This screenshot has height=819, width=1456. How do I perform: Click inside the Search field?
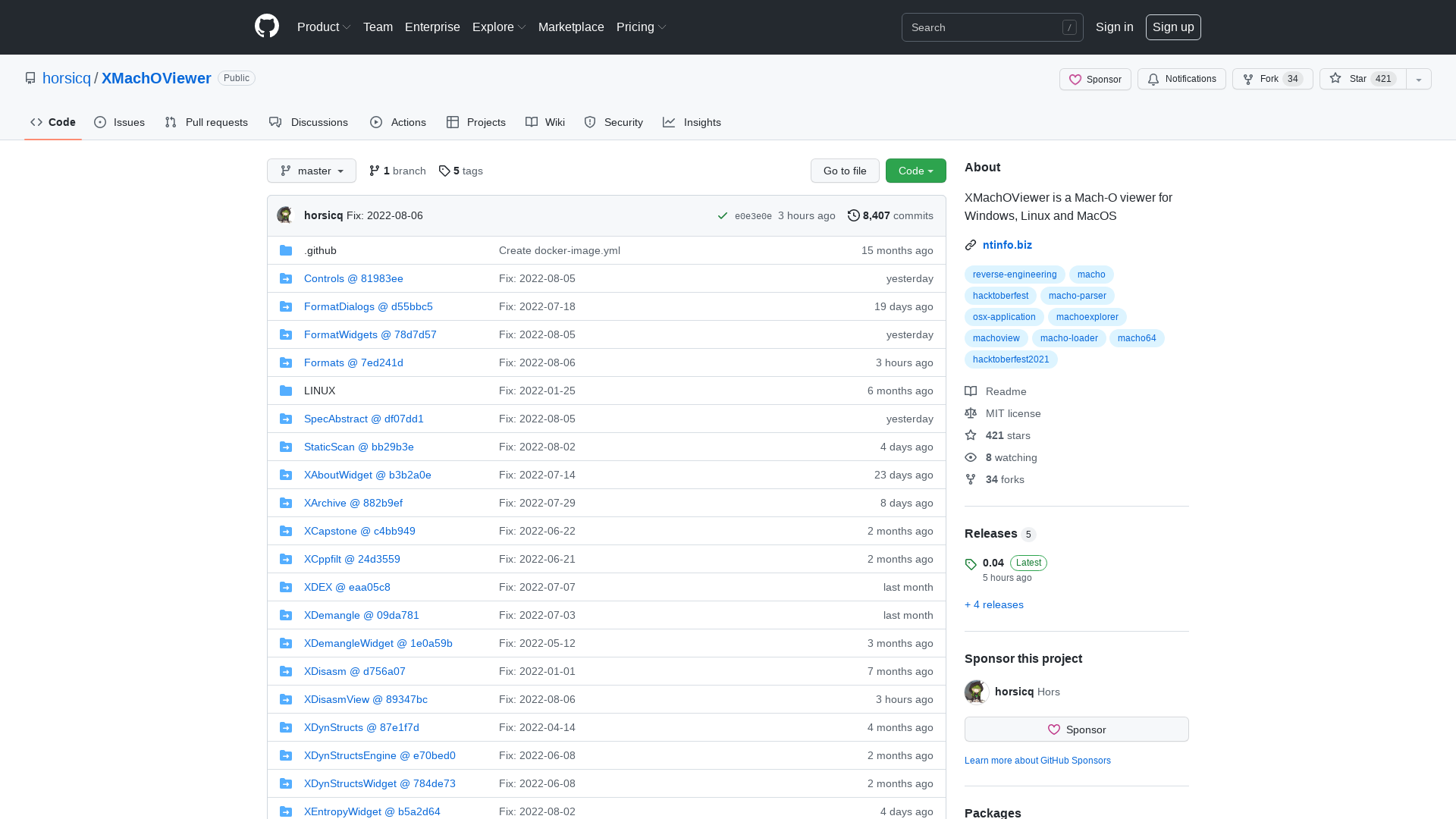click(986, 27)
